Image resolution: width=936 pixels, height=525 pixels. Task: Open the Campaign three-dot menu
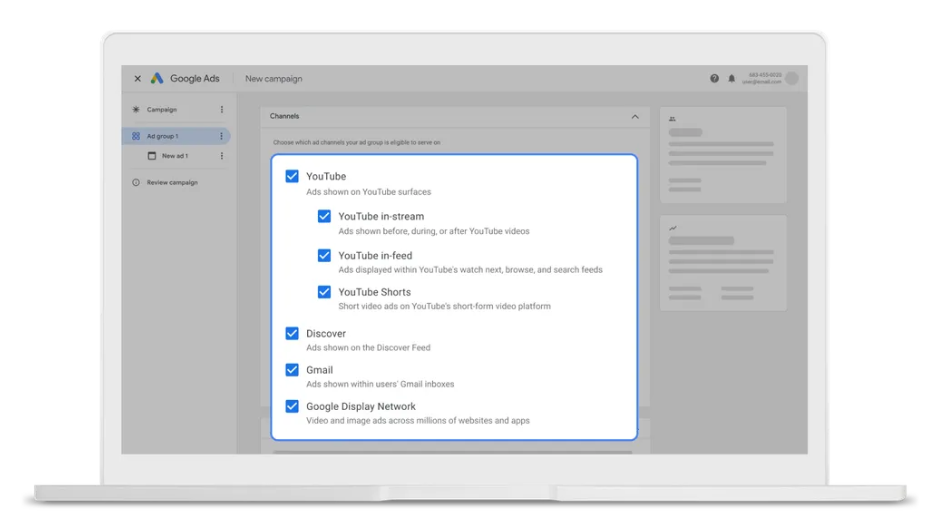[222, 110]
